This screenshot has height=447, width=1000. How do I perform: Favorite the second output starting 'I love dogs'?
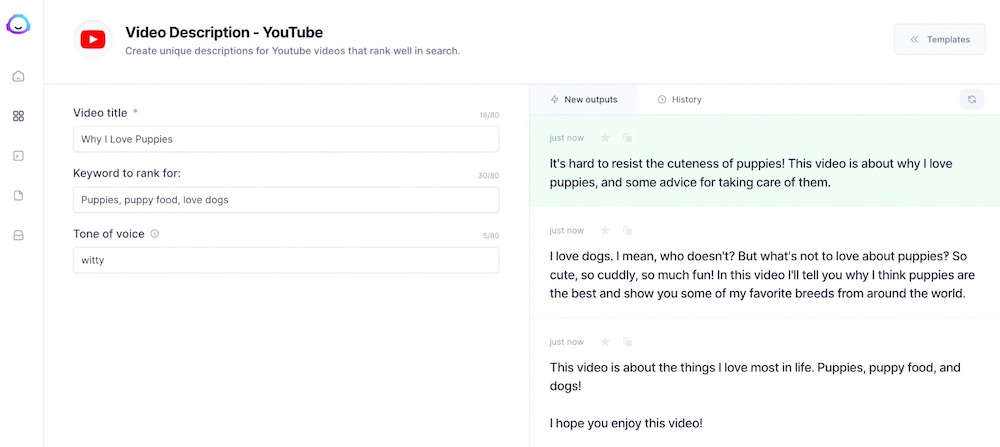tap(604, 231)
